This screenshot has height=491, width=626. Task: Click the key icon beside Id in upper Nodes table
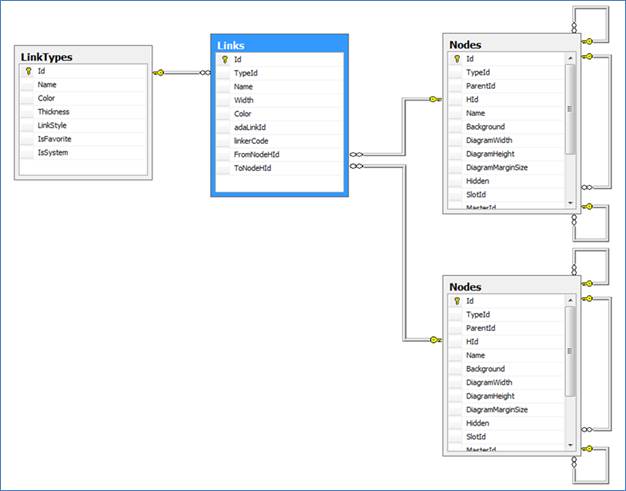pos(456,59)
